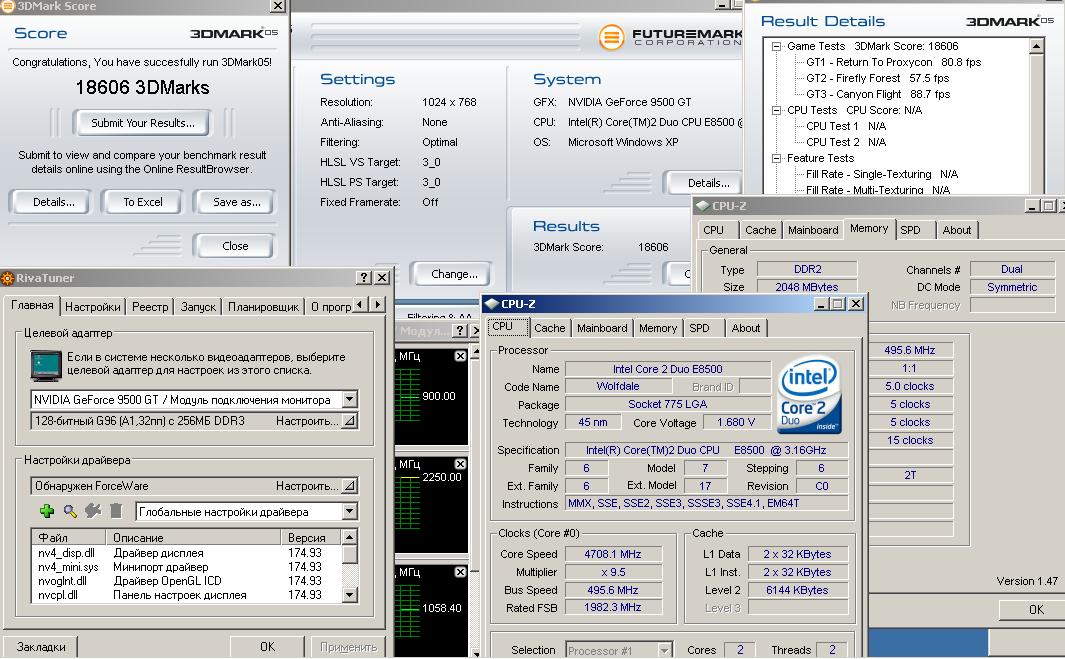Click the help button on the Модул window
The width and height of the screenshot is (1065, 659).
[x=460, y=331]
